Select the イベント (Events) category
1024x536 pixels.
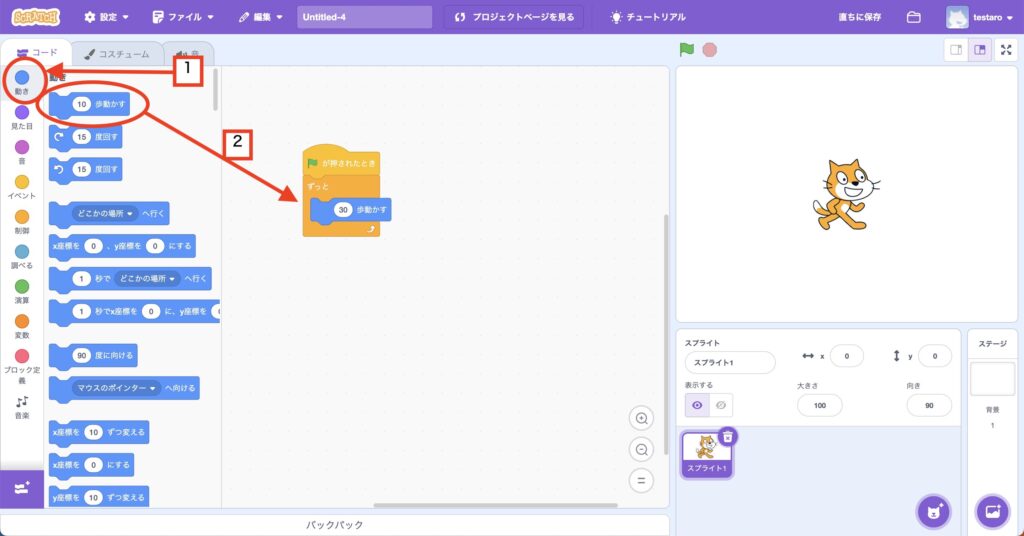pos(22,187)
